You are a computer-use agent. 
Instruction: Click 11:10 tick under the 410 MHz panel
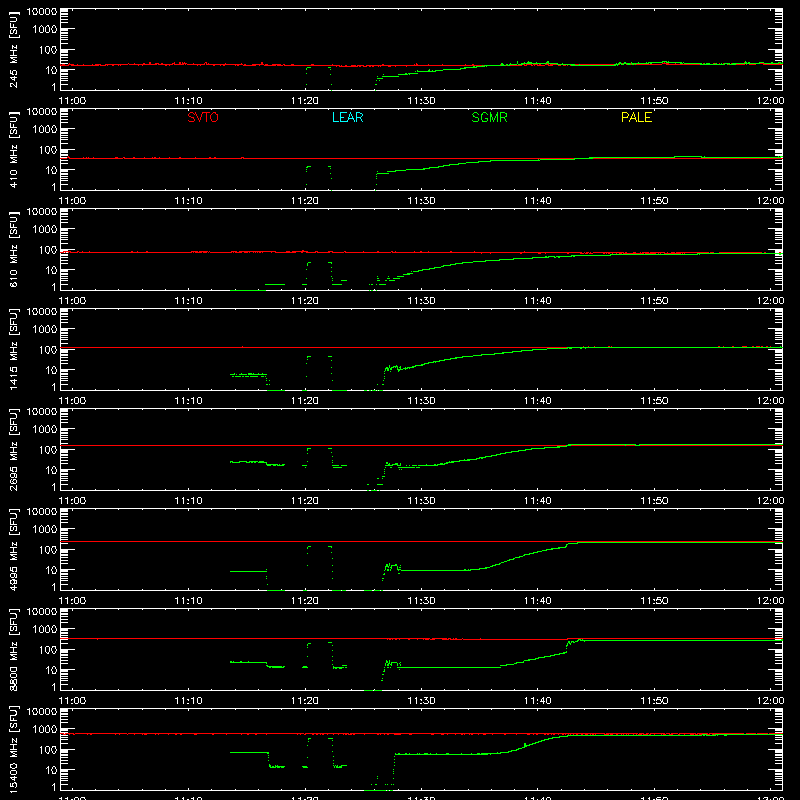tap(189, 201)
